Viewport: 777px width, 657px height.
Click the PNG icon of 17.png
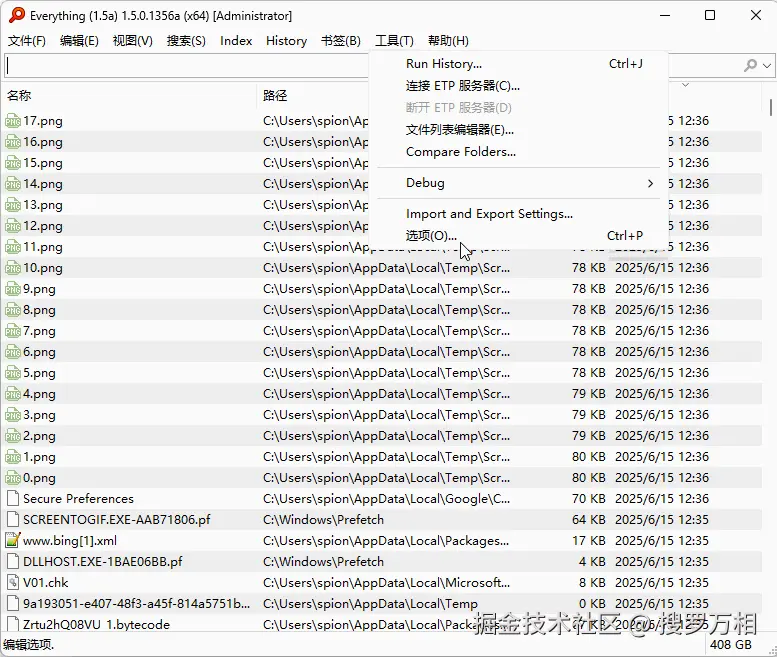click(x=13, y=121)
